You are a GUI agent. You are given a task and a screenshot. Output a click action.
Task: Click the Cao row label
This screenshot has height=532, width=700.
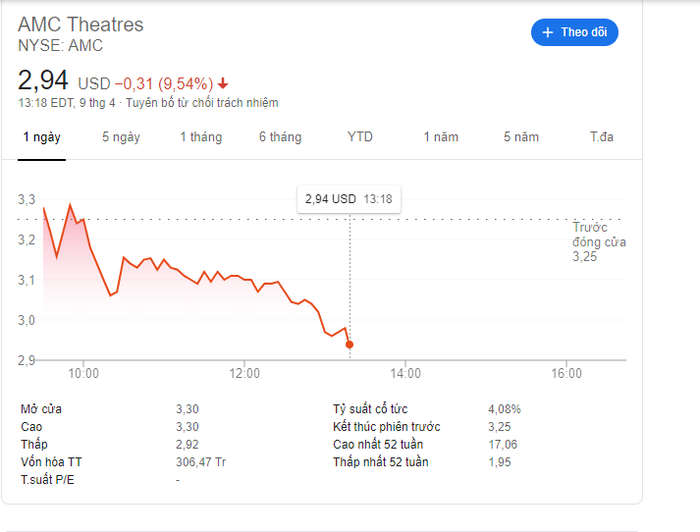pyautogui.click(x=31, y=427)
